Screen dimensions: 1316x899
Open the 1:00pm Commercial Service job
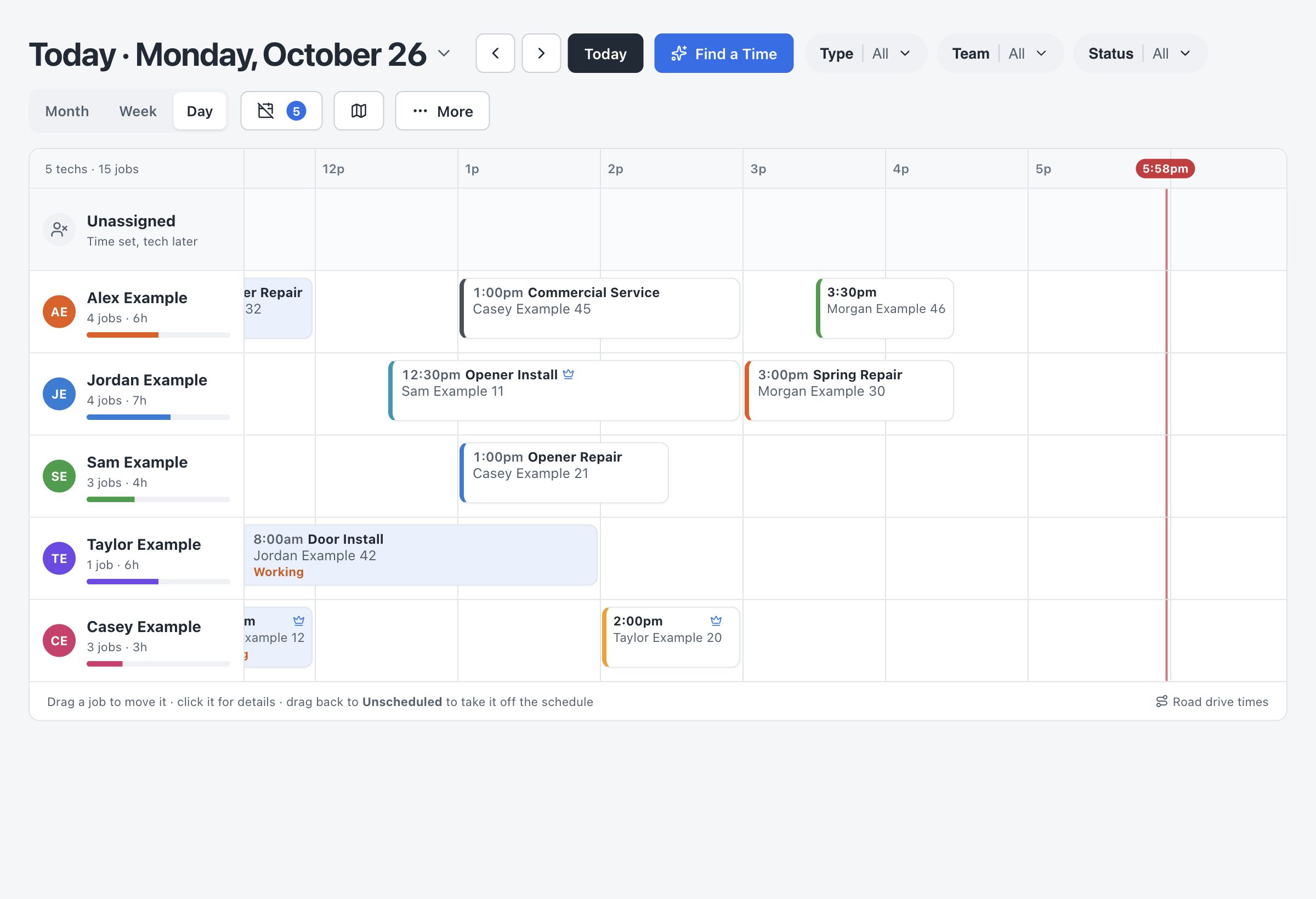pos(600,309)
